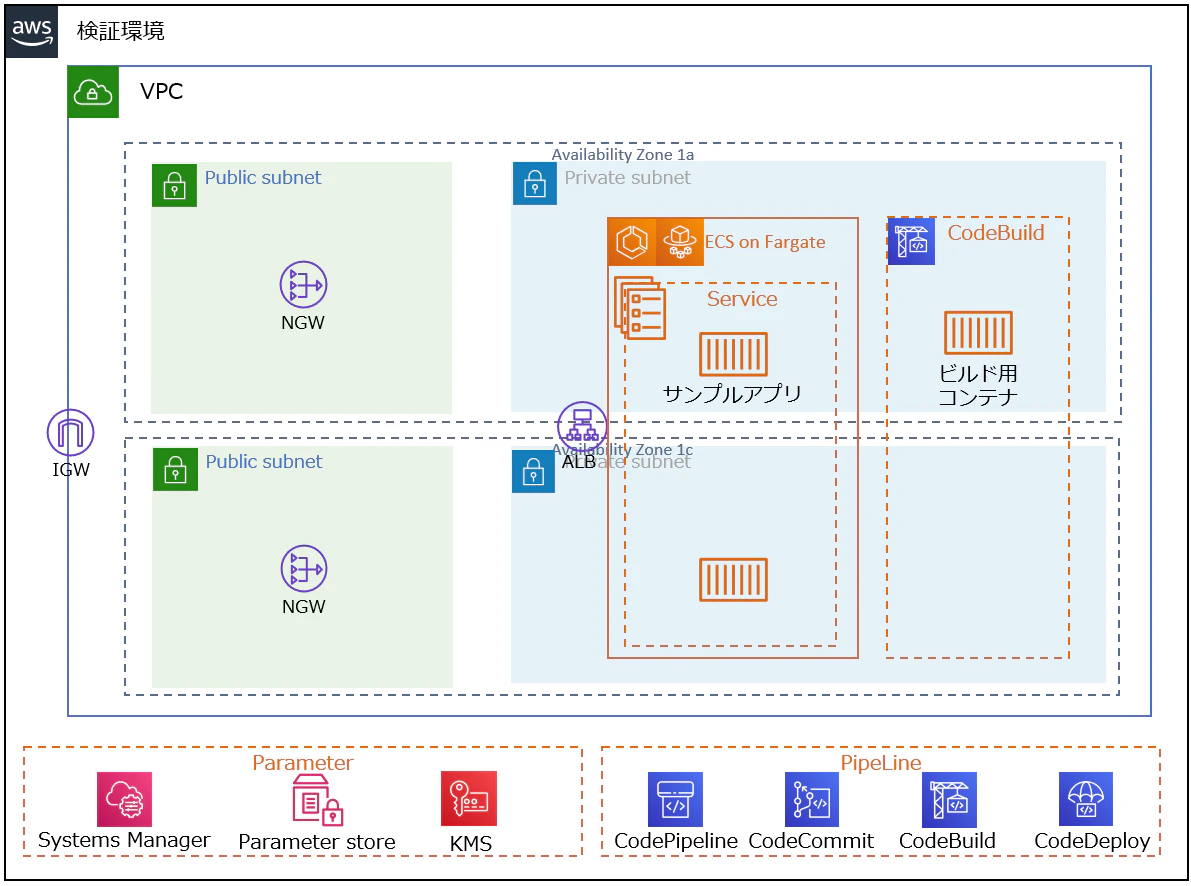The image size is (1191, 886).
Task: Select the NGW icon in zone 1c
Action: 304,568
